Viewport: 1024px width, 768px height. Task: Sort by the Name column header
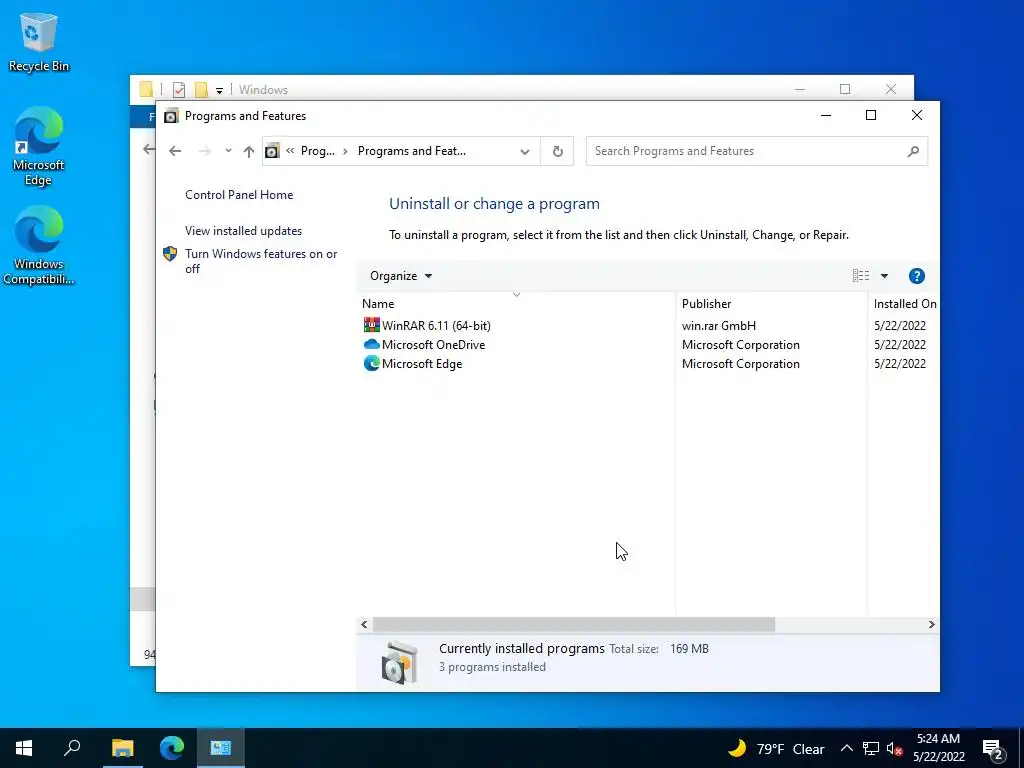click(516, 304)
